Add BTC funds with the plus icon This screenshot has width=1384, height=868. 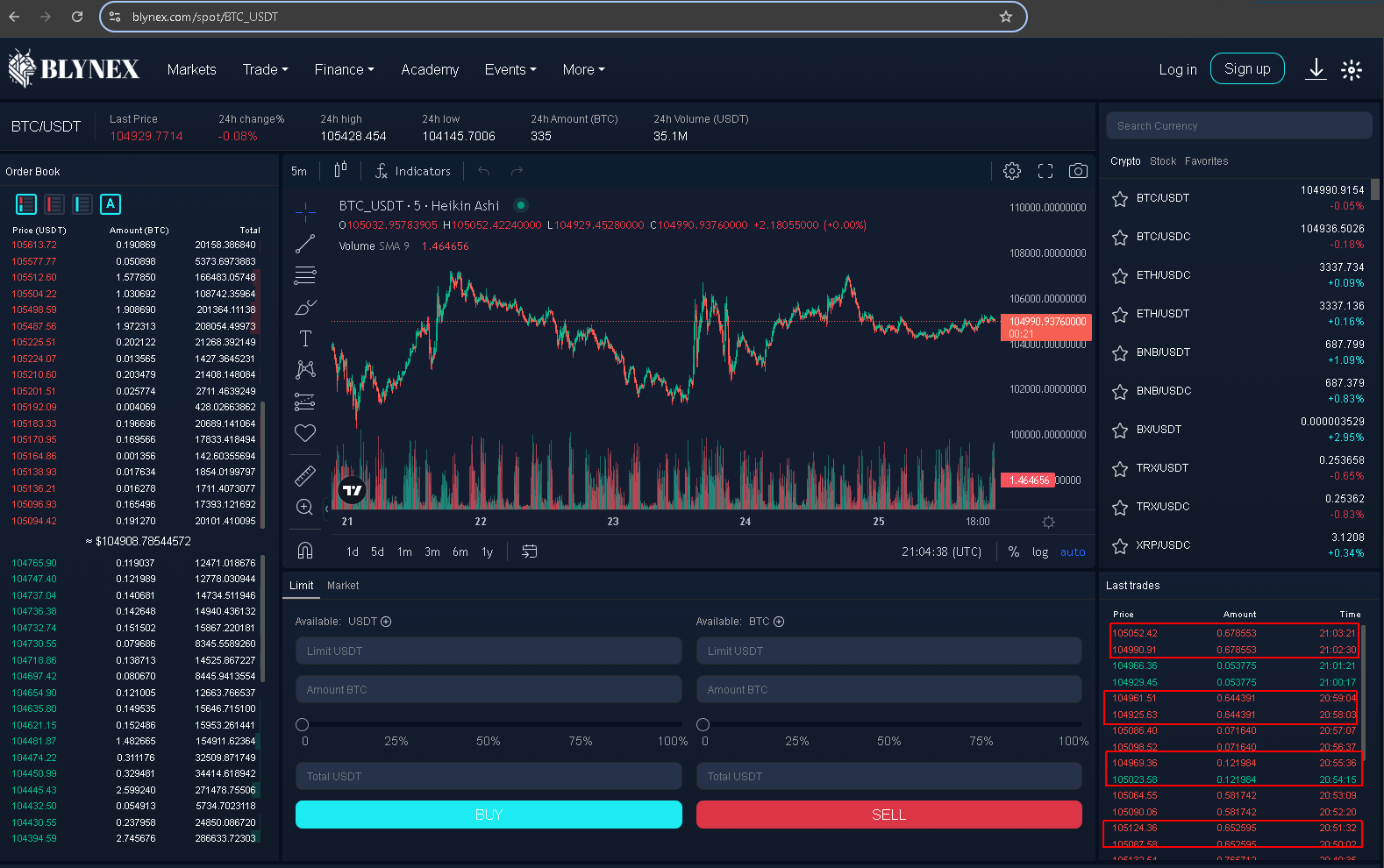click(x=779, y=622)
